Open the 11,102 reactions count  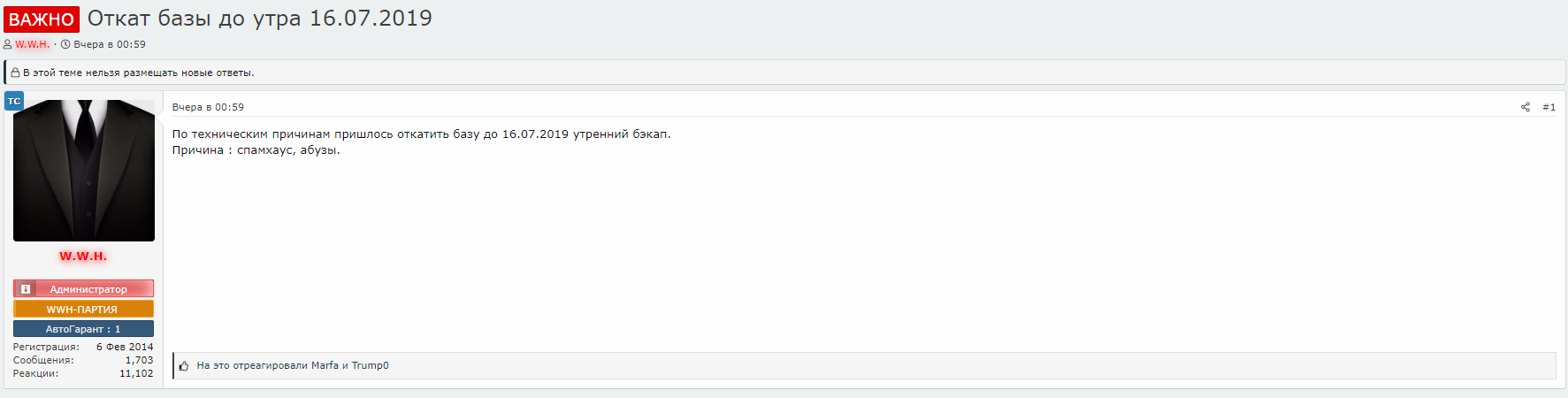(136, 373)
